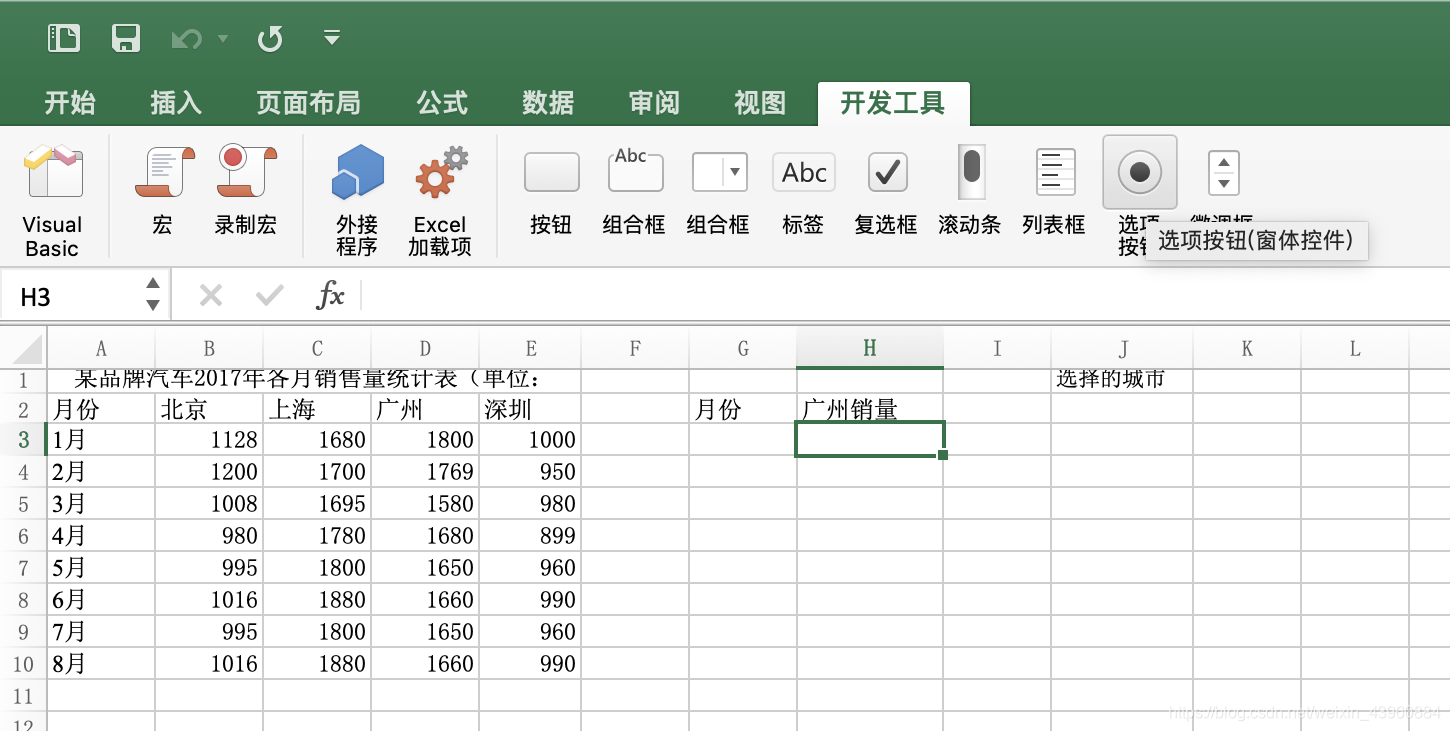Image resolution: width=1450 pixels, height=731 pixels.
Task: Click the cell with value 1695
Action: pyautogui.click(x=317, y=504)
